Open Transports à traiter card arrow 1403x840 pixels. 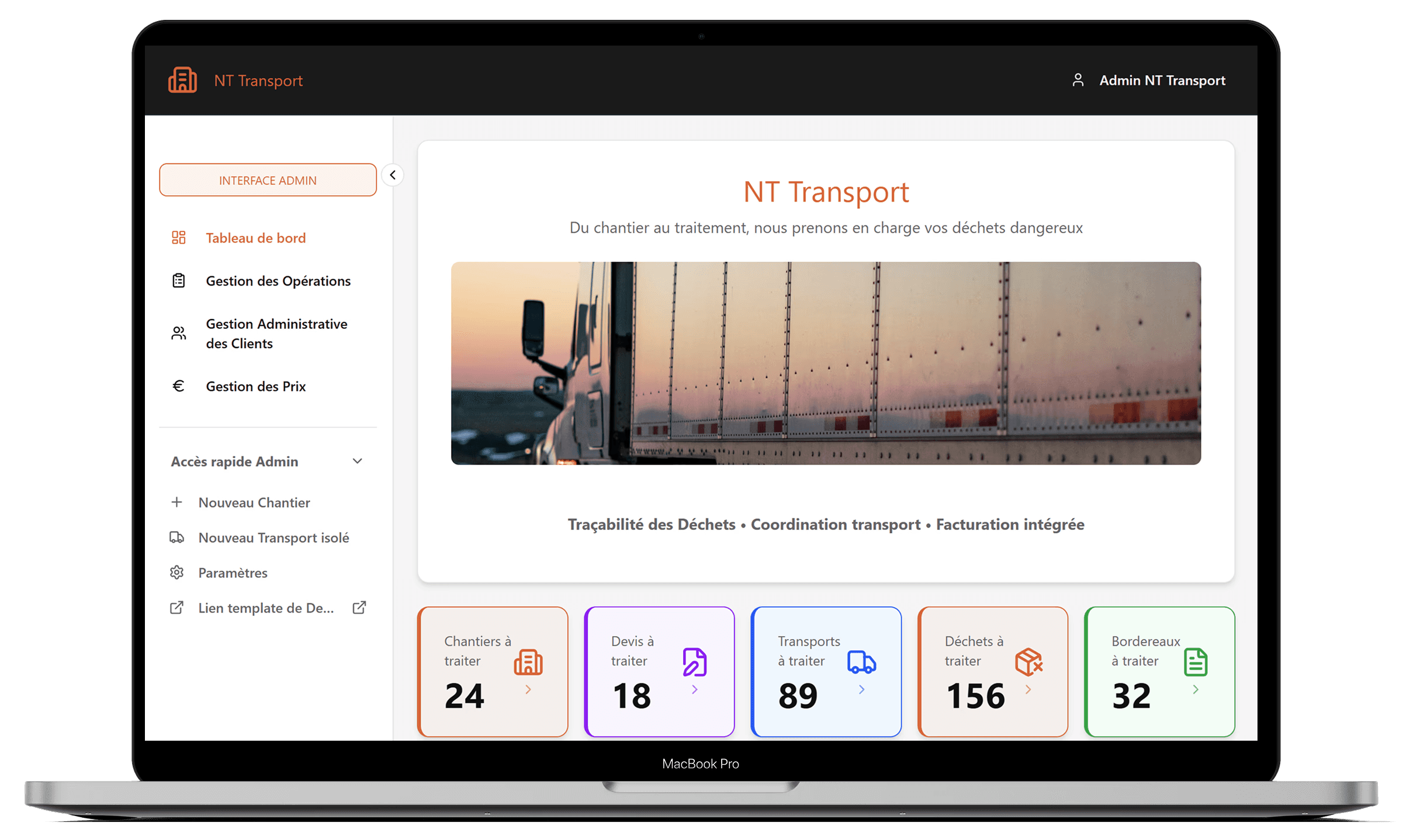861,690
